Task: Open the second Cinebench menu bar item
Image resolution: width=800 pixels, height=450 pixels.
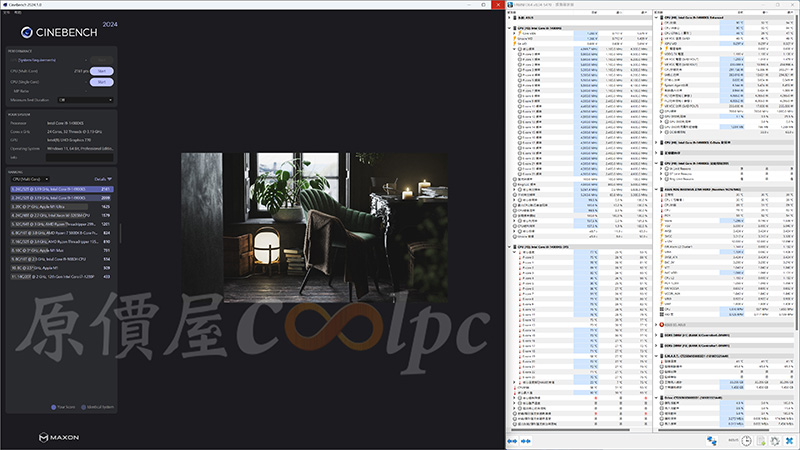Action: pyautogui.click(x=17, y=12)
